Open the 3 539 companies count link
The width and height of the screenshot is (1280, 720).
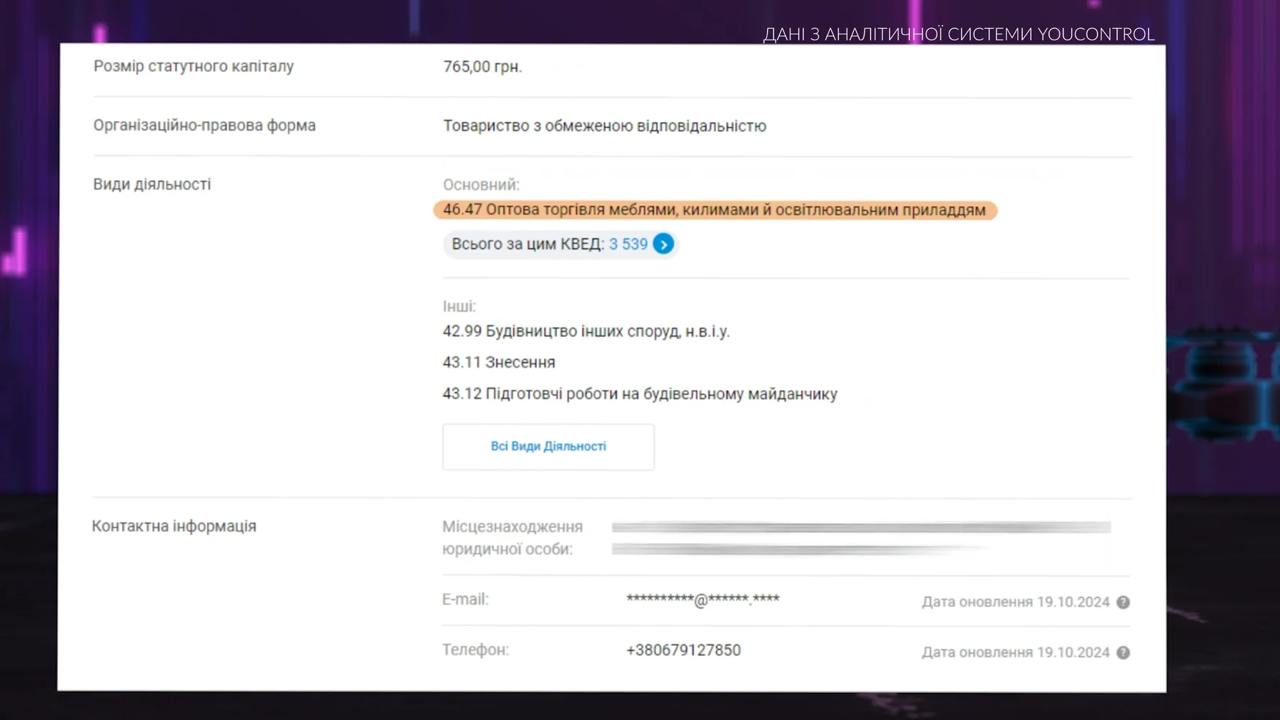point(628,244)
